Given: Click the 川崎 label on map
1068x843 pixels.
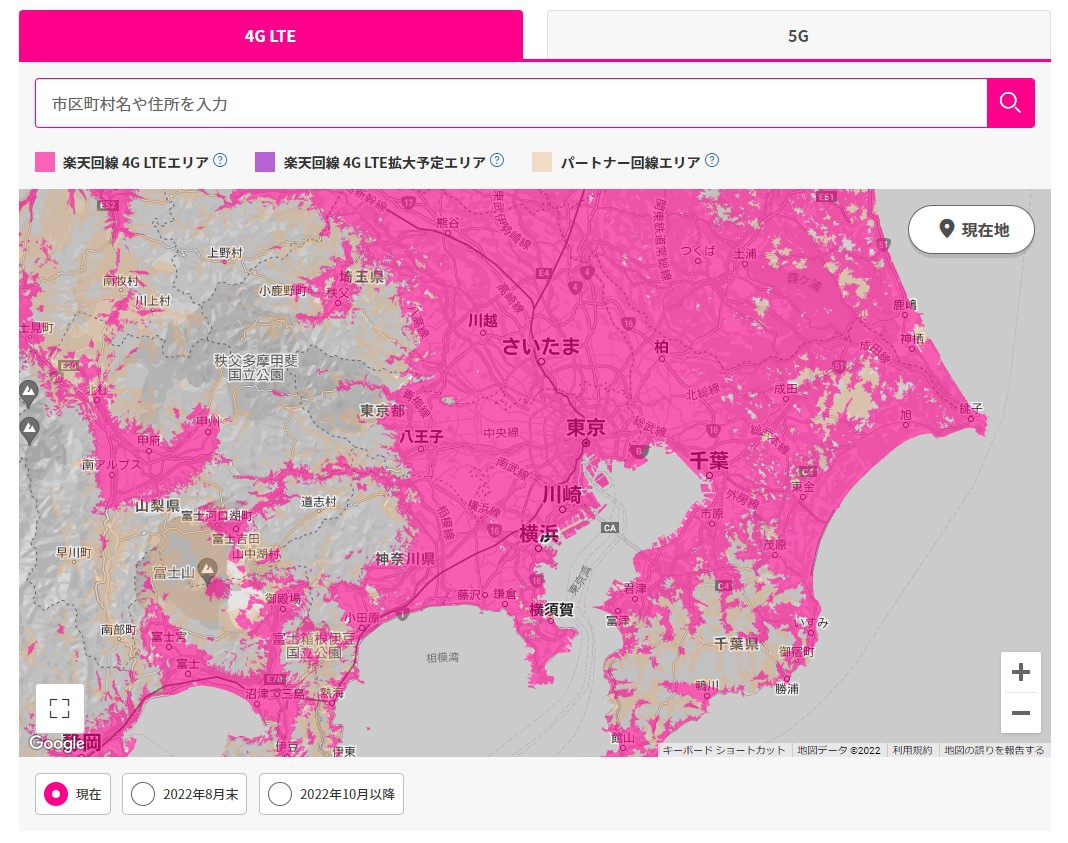Looking at the screenshot, I should coord(562,494).
